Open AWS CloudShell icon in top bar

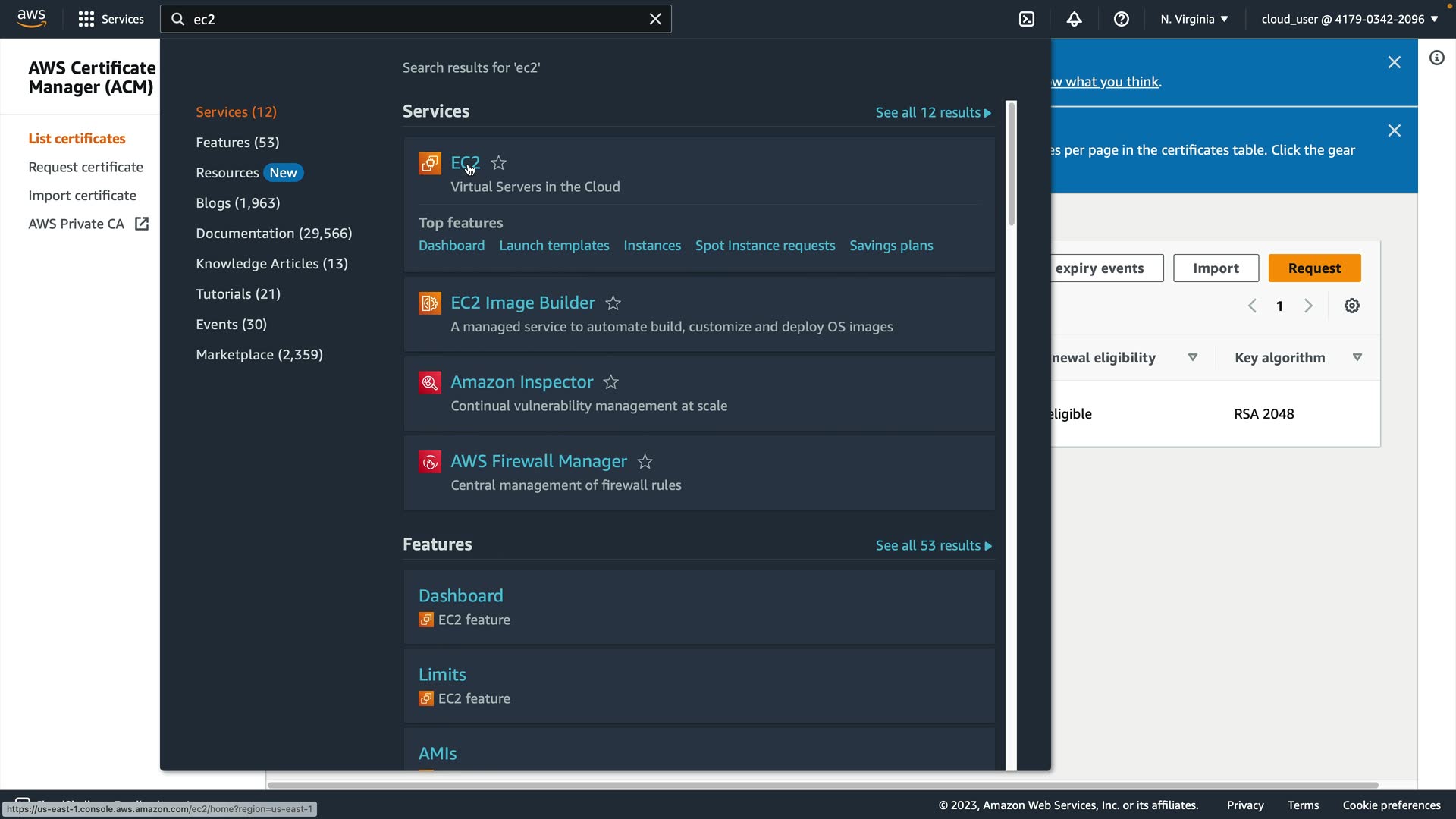[1027, 19]
